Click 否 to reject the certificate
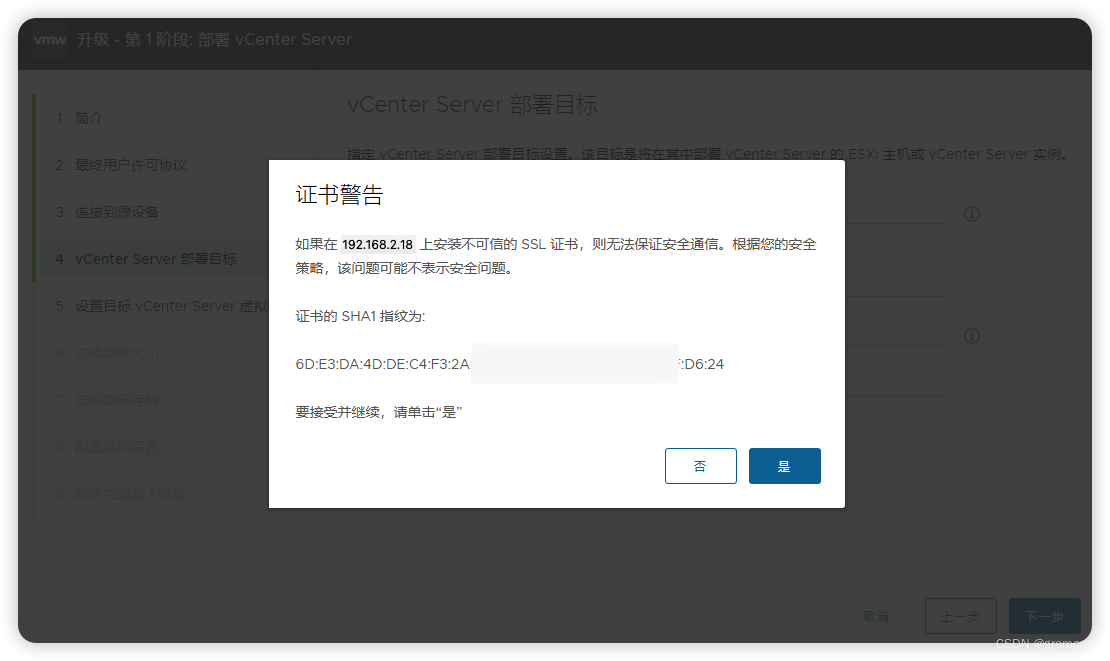Screen dimensions: 1110x661 coord(700,465)
